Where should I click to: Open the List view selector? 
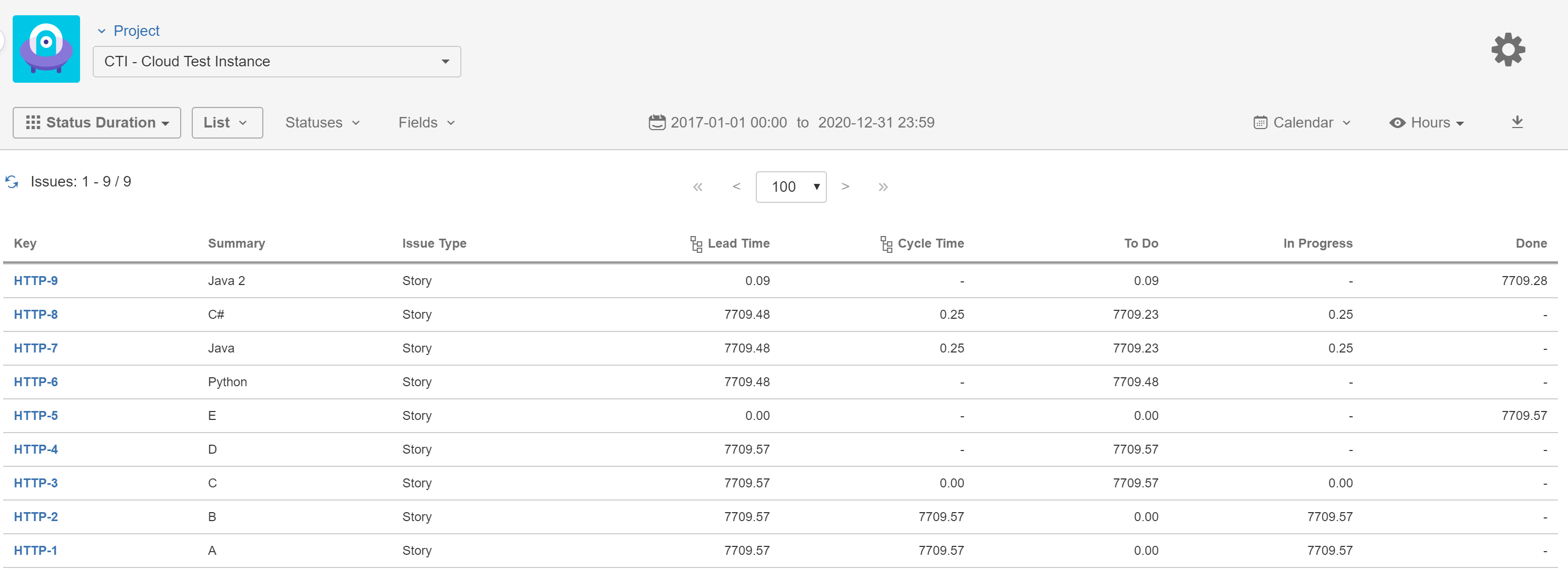[226, 122]
